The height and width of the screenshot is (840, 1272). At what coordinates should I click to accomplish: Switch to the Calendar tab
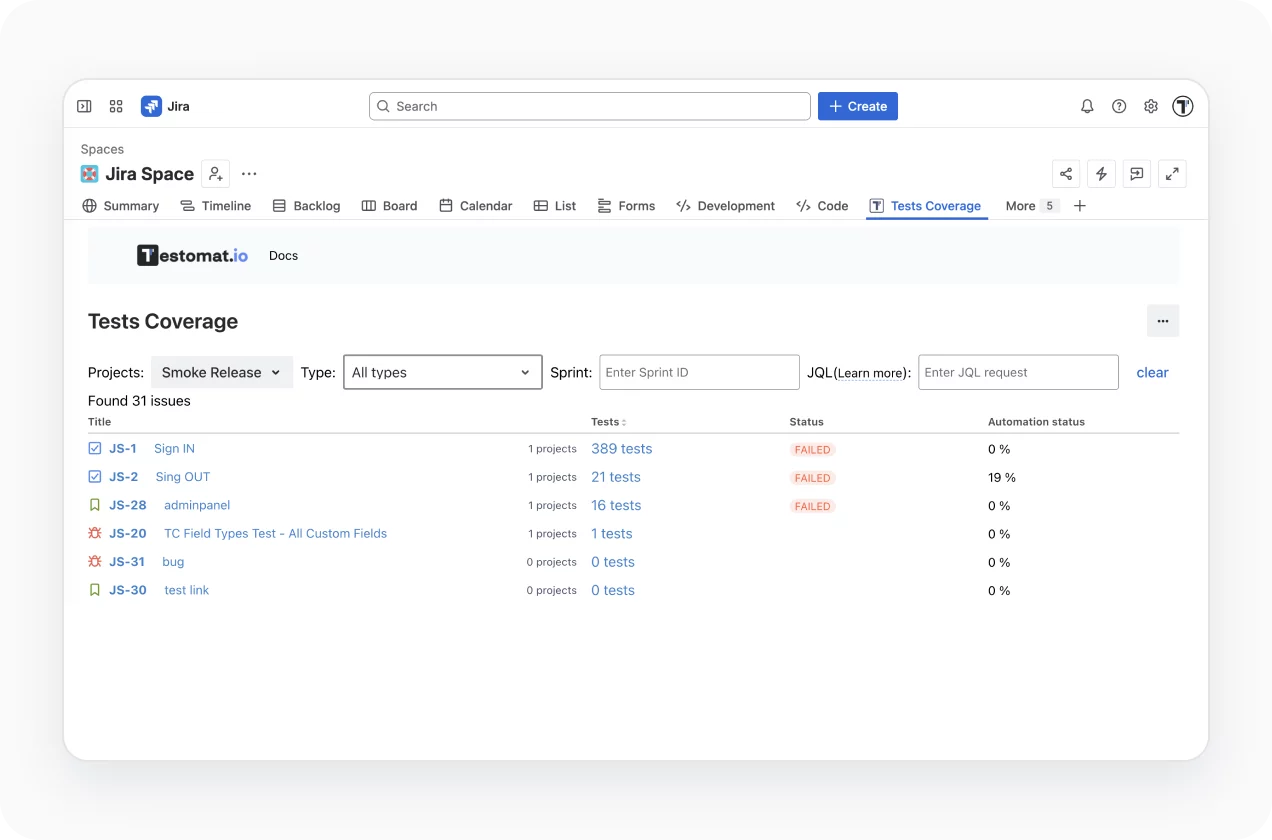pyautogui.click(x=476, y=206)
